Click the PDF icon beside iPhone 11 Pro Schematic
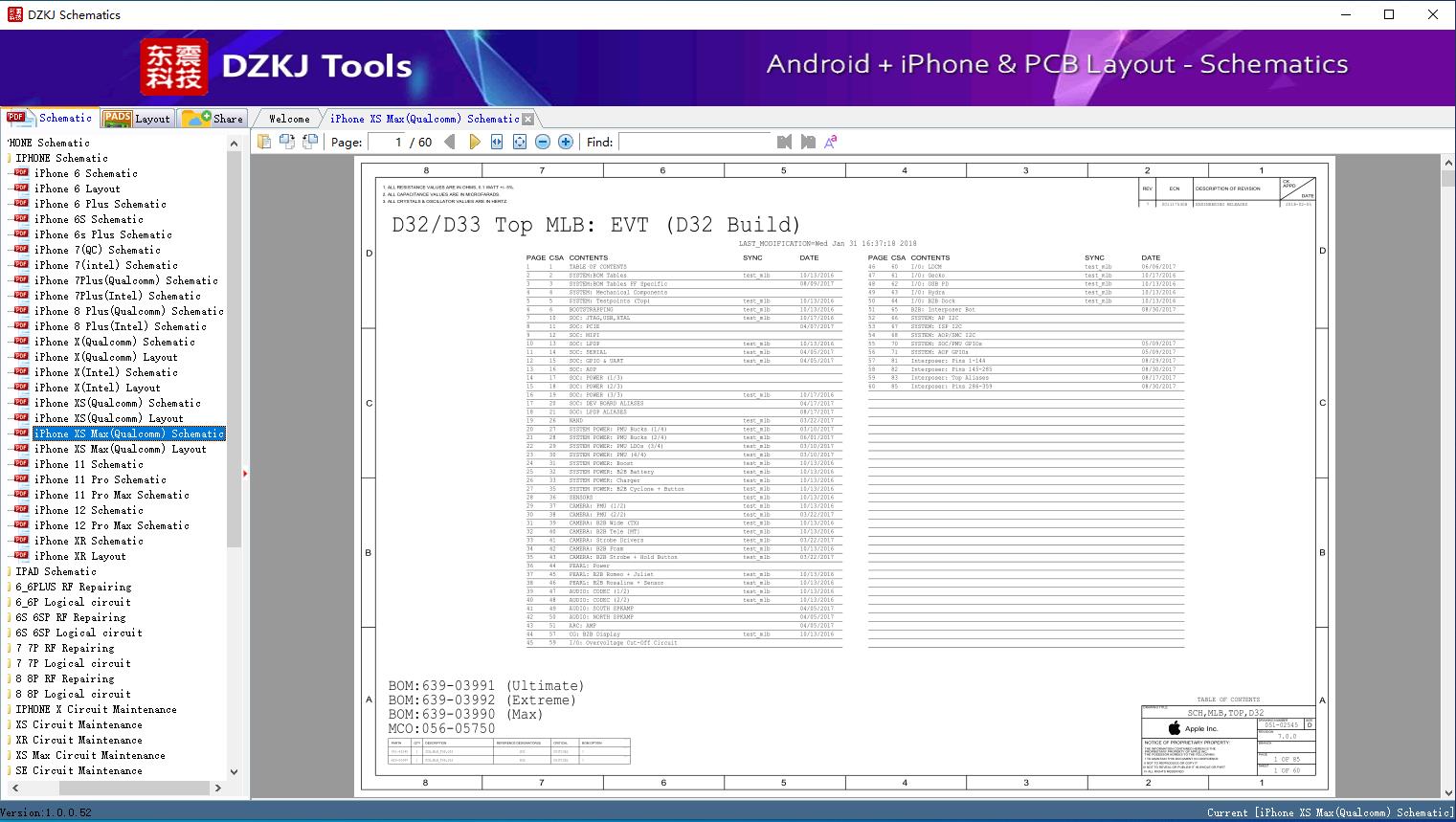This screenshot has height=822, width=1456. pos(21,479)
